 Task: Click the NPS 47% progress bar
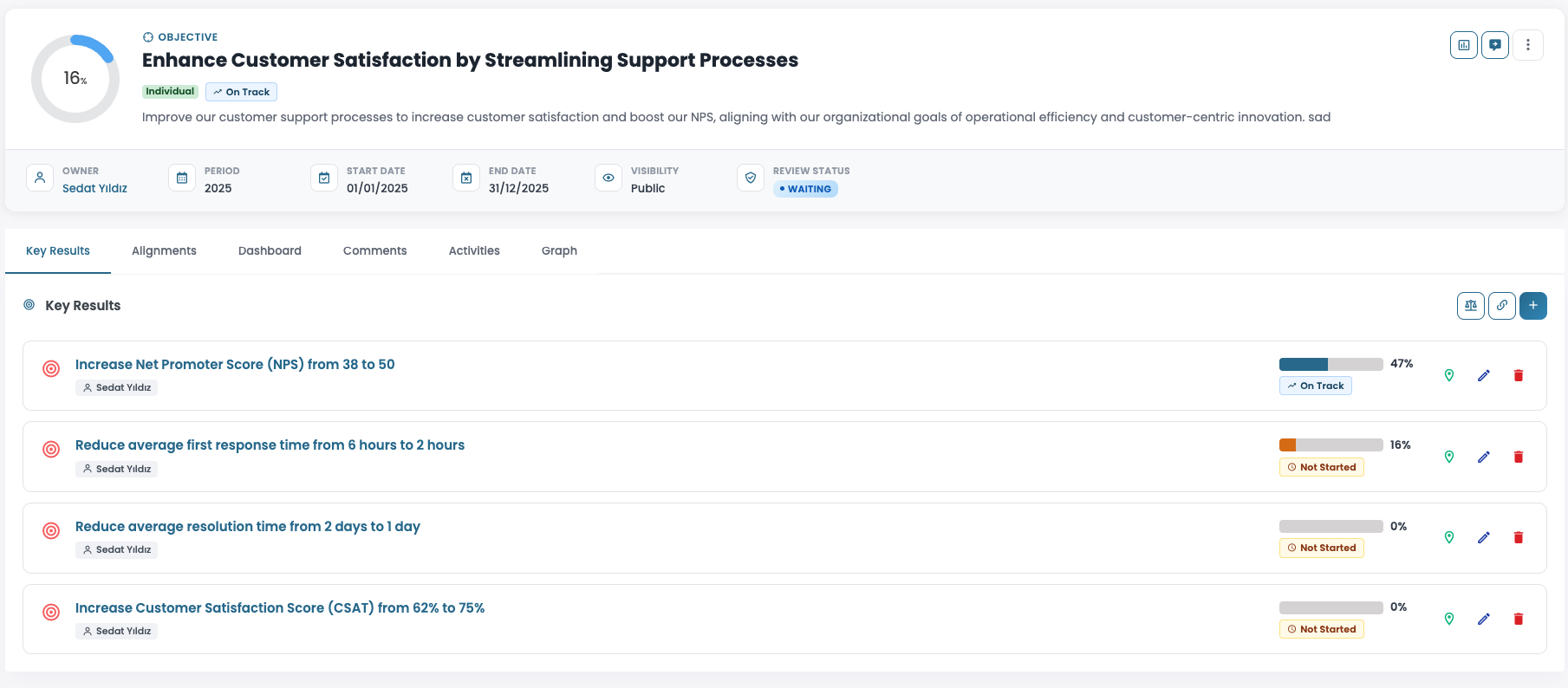coord(1331,364)
